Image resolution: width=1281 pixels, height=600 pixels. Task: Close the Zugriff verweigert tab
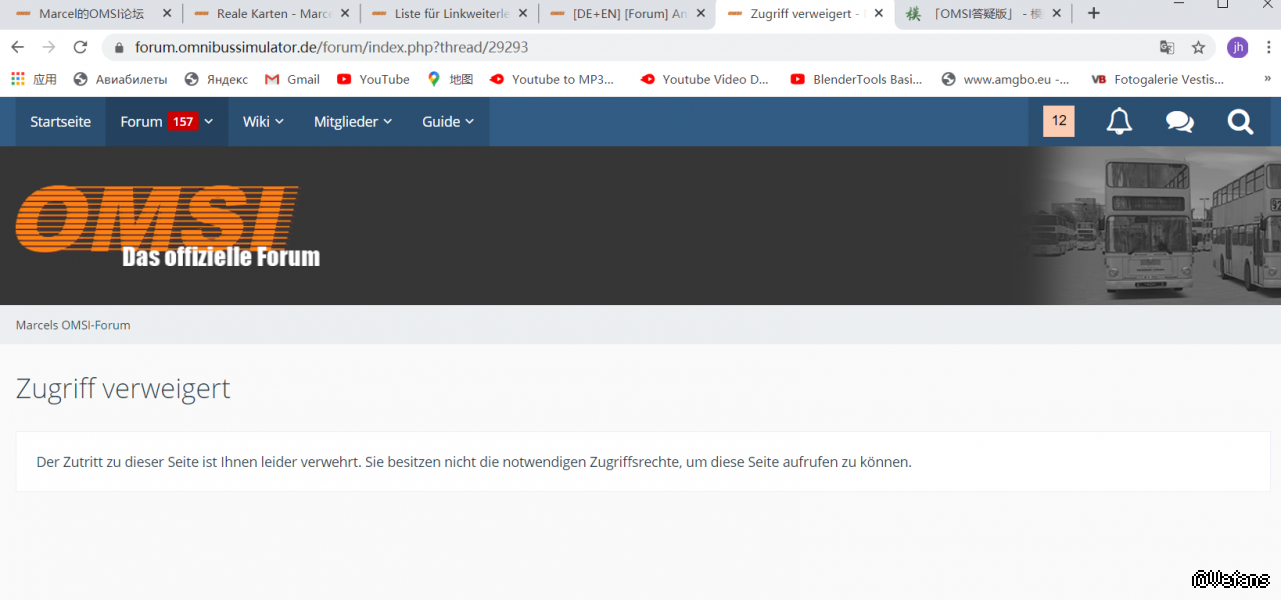click(x=879, y=14)
